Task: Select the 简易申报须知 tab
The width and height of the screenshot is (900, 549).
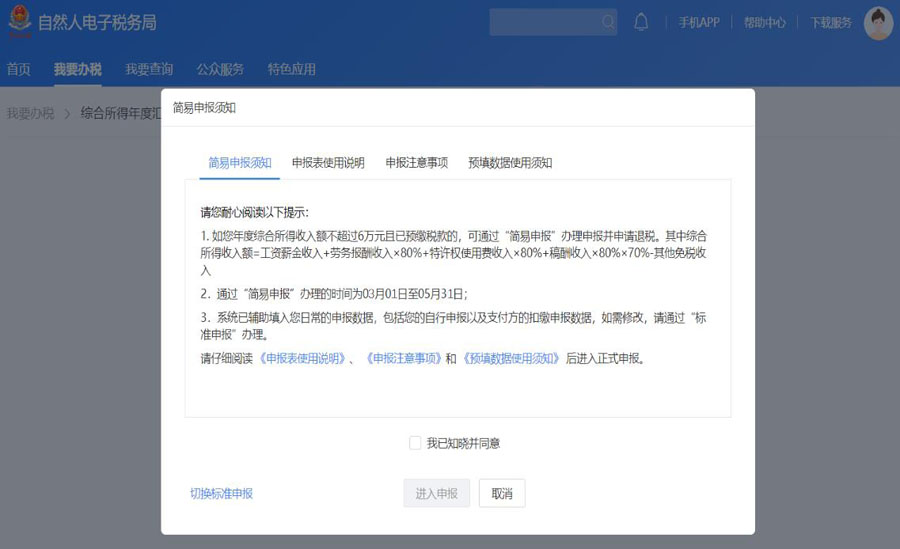Action: click(239, 163)
